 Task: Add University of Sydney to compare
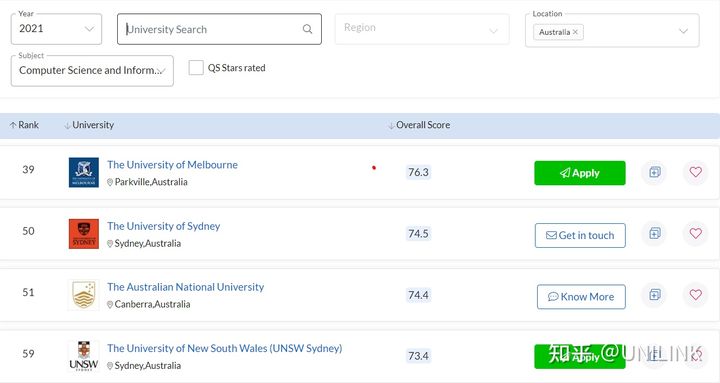coord(654,233)
